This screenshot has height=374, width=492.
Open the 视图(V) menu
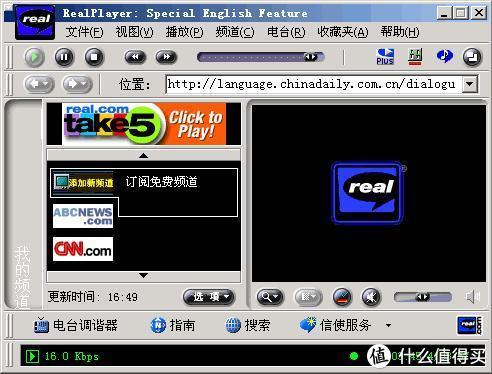coord(134,32)
